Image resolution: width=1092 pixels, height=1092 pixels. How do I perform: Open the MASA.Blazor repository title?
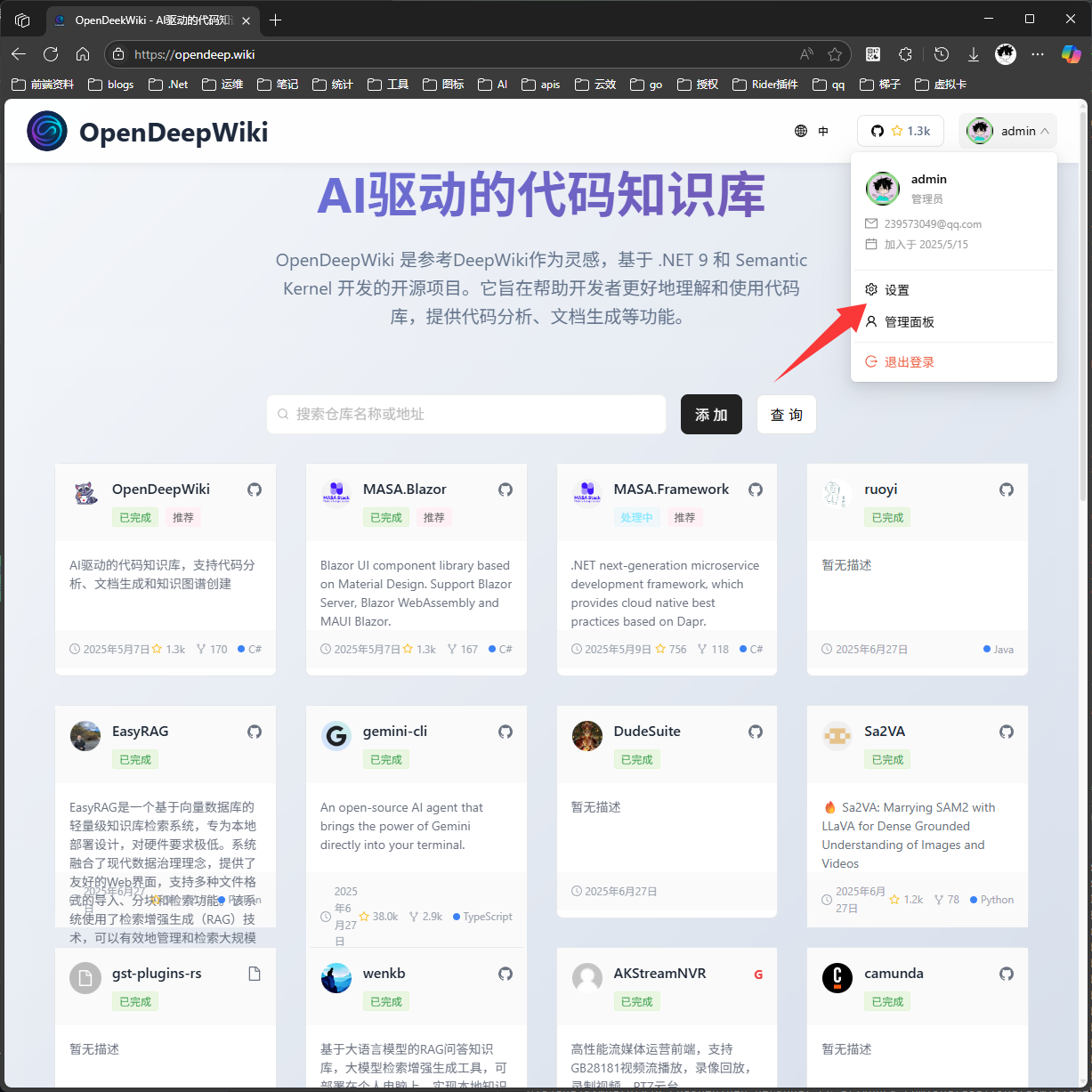[405, 489]
